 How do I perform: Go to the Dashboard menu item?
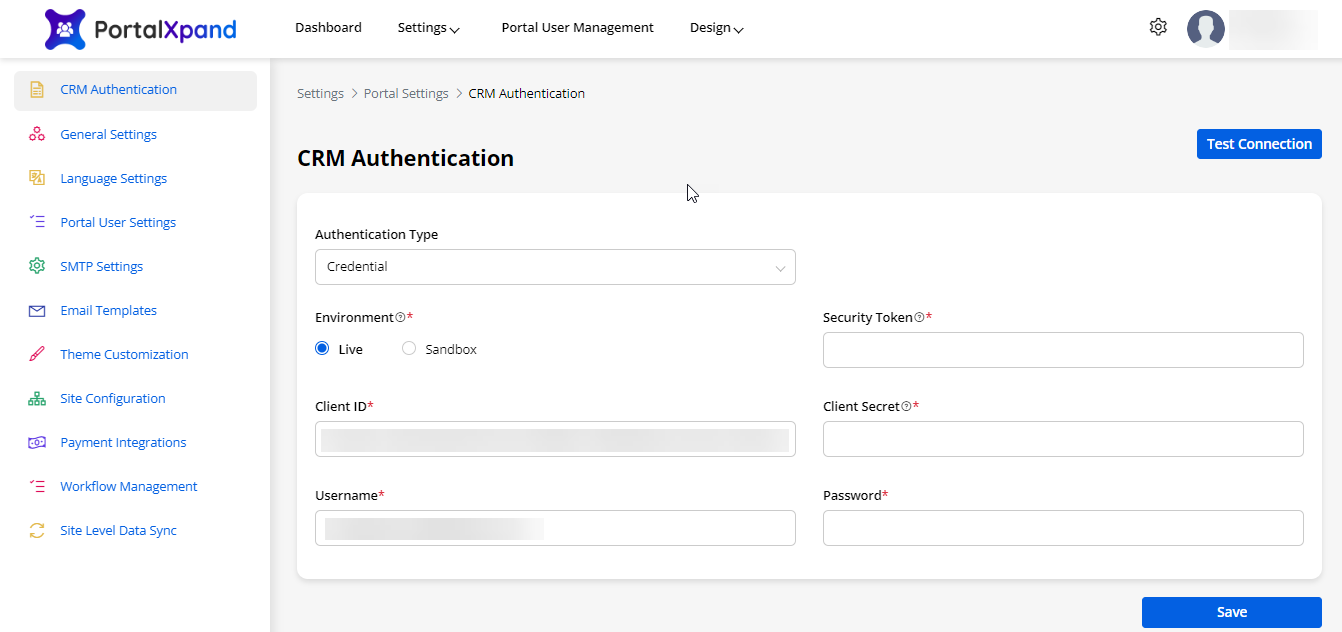(328, 28)
